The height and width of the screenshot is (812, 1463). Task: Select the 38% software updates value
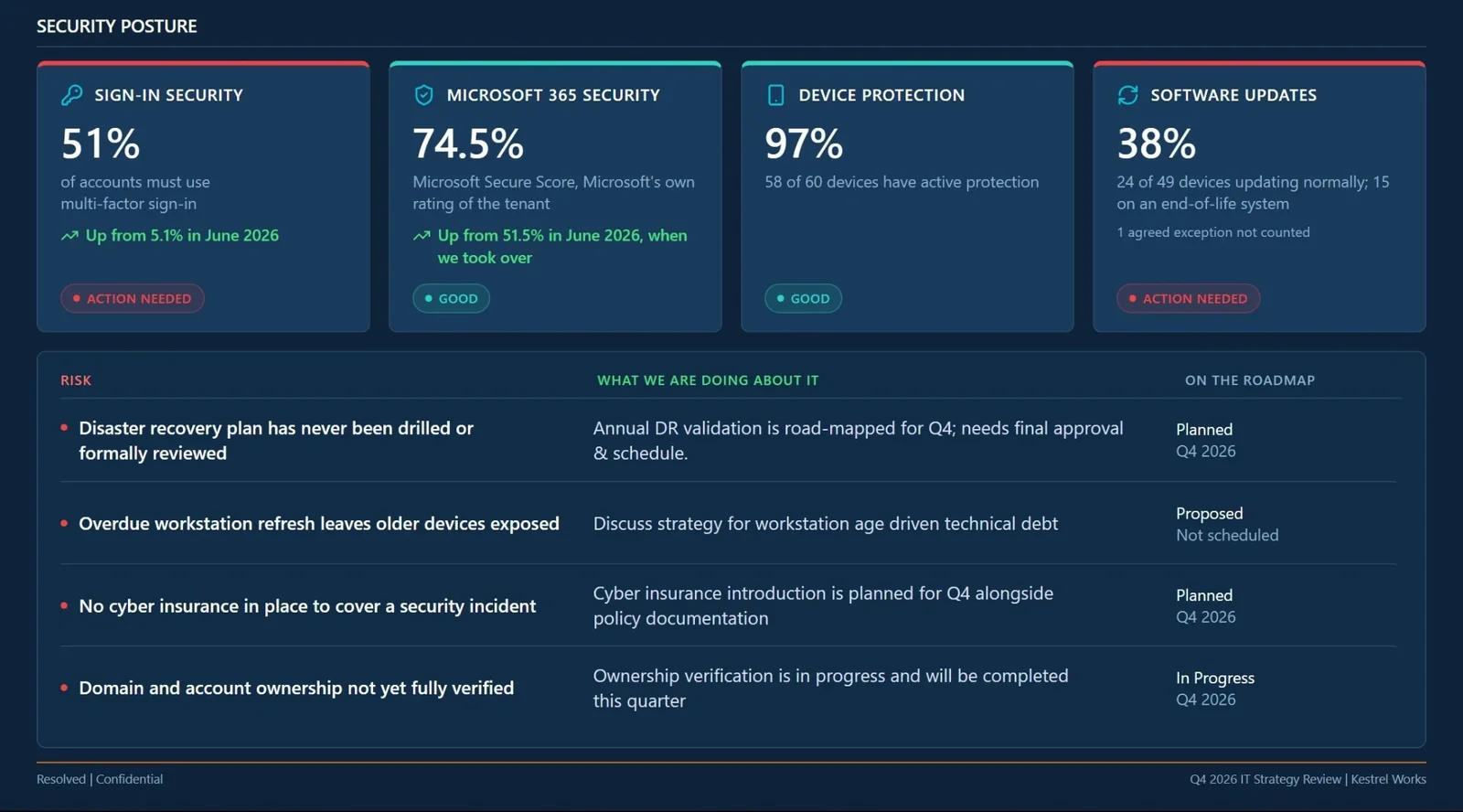1156,144
